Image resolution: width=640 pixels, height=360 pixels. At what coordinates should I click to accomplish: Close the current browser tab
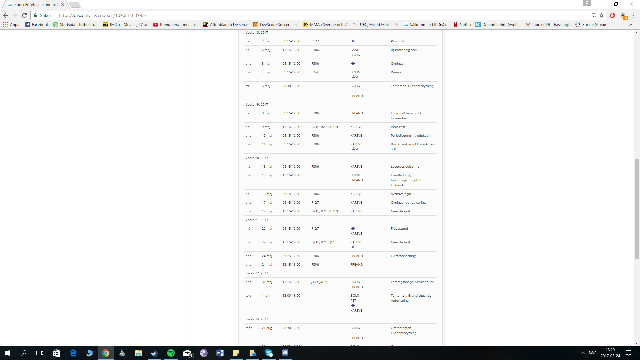click(62, 4)
